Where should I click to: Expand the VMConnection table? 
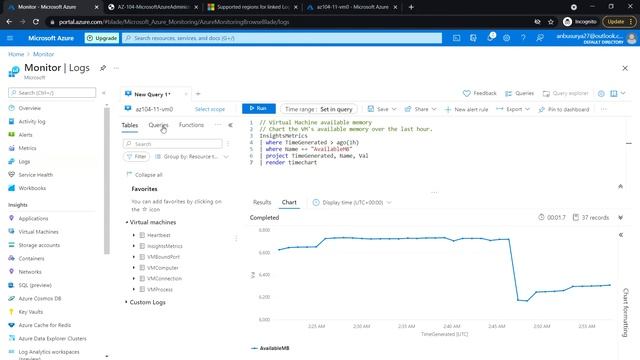point(133,278)
